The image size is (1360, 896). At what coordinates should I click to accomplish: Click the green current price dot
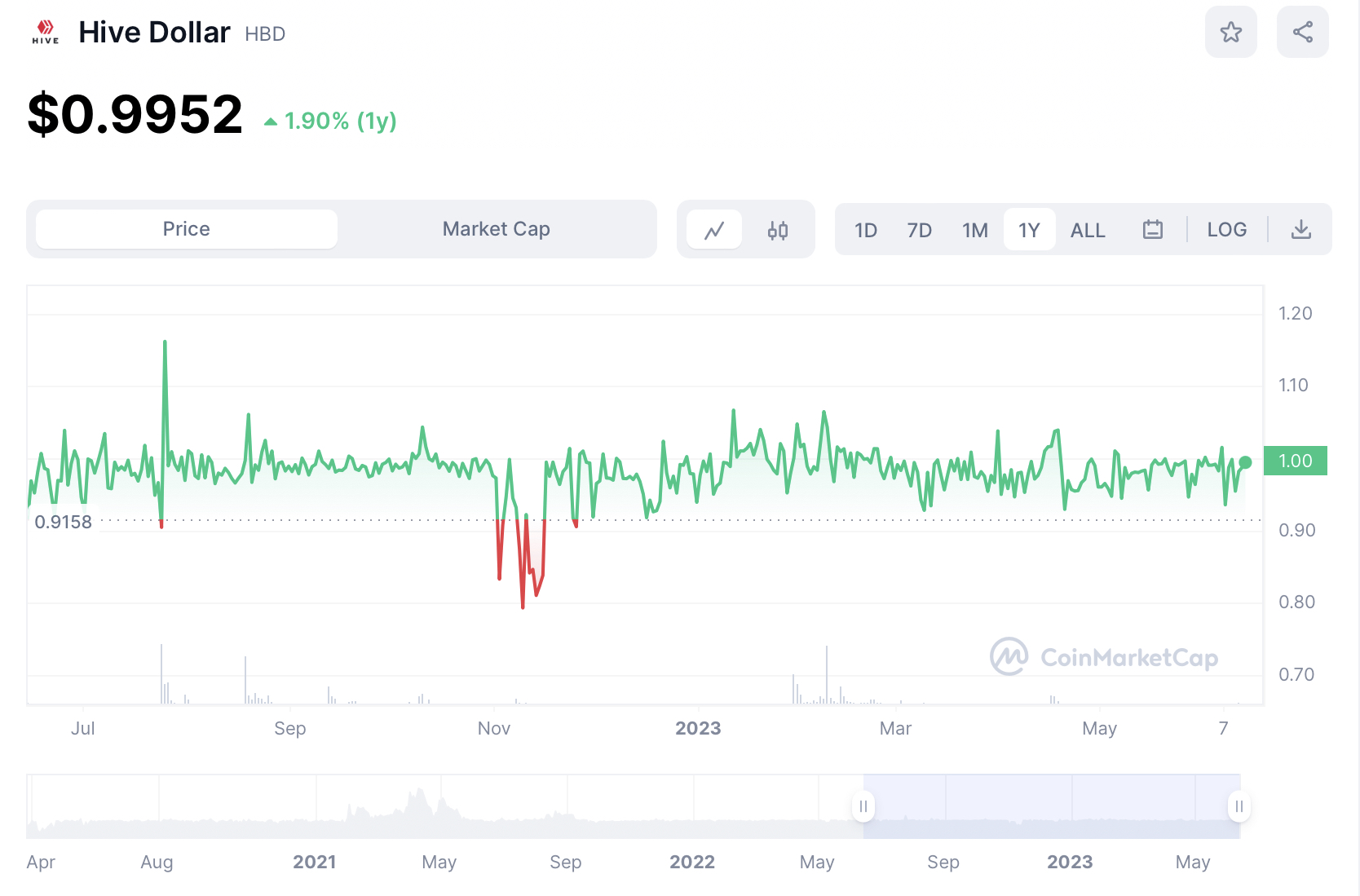coord(1245,462)
